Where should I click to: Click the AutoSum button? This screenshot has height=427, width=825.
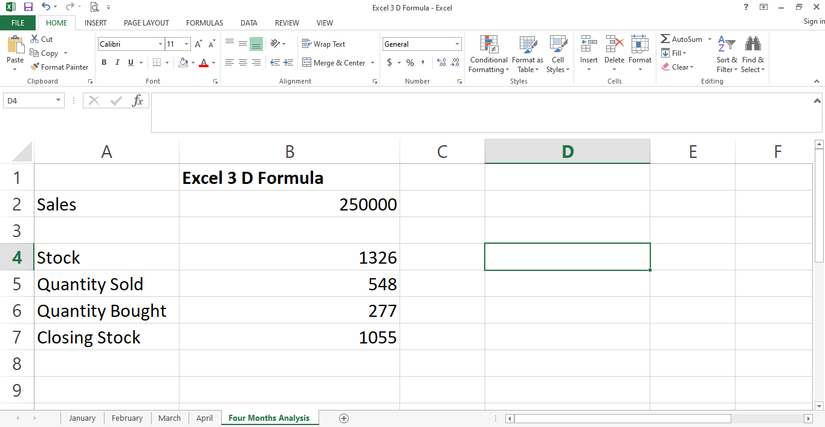[x=680, y=39]
